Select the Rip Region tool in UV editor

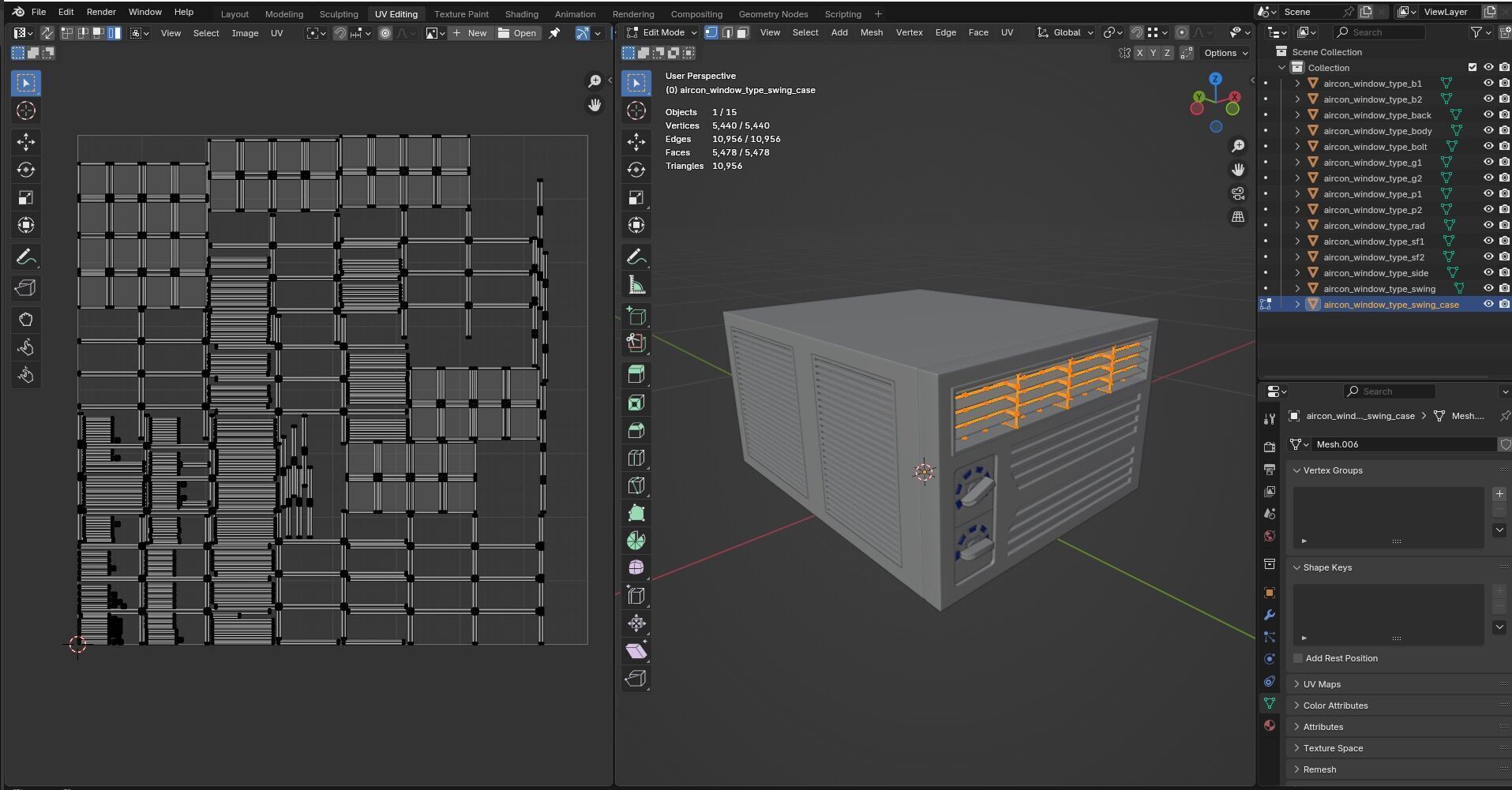pos(26,288)
